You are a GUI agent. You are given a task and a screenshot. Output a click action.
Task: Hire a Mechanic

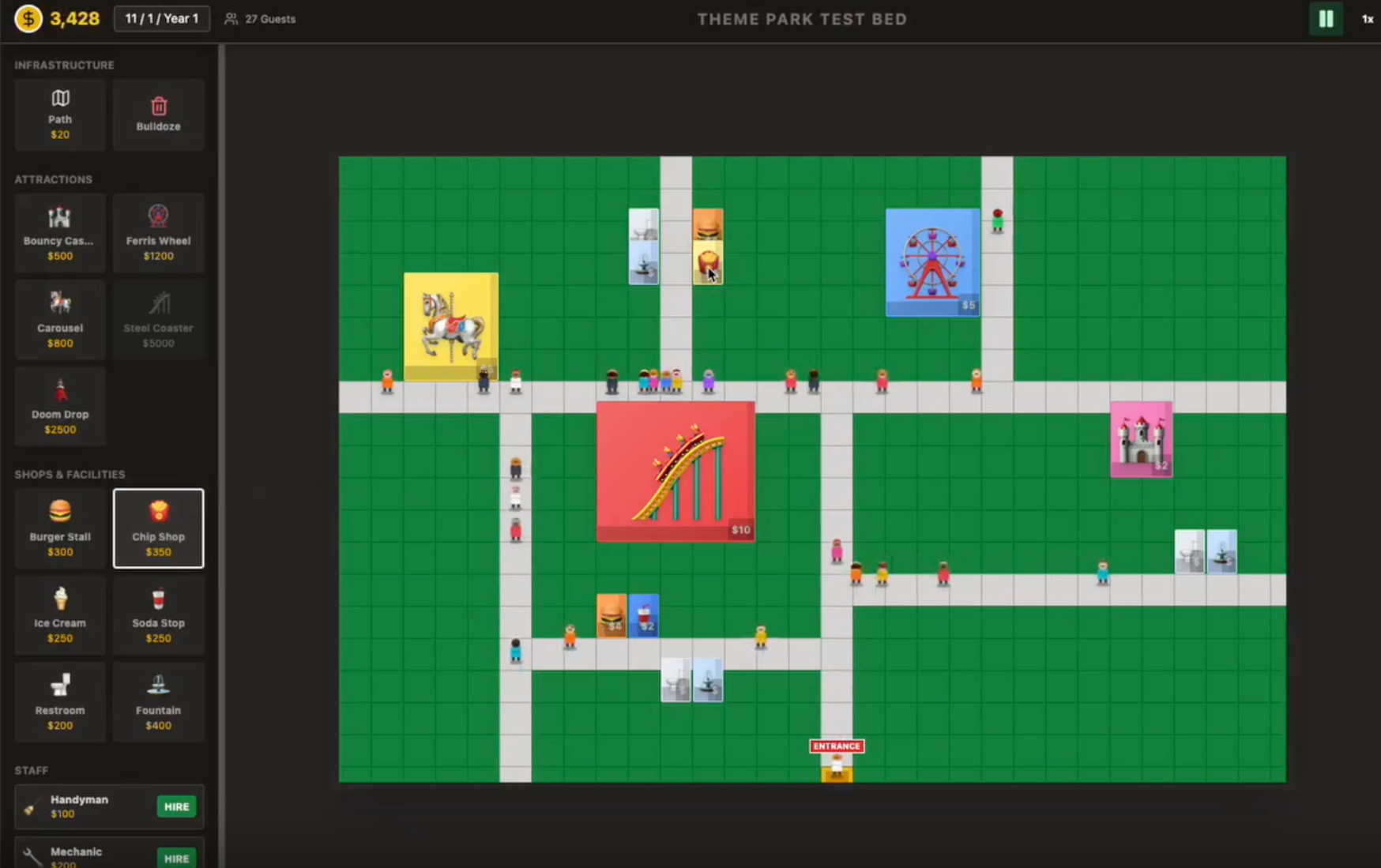tap(176, 858)
